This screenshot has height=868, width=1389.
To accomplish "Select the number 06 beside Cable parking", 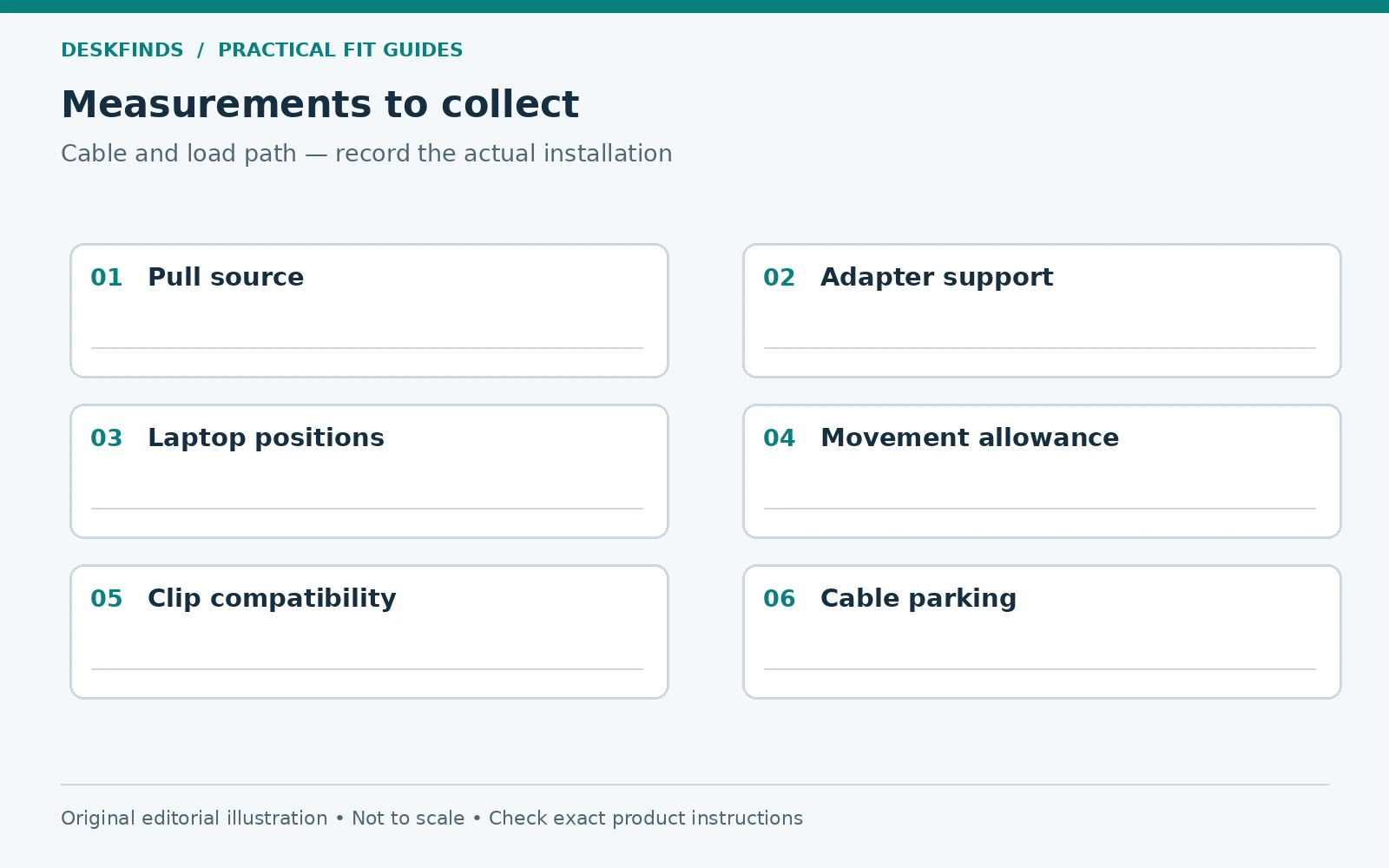I will coord(780,599).
